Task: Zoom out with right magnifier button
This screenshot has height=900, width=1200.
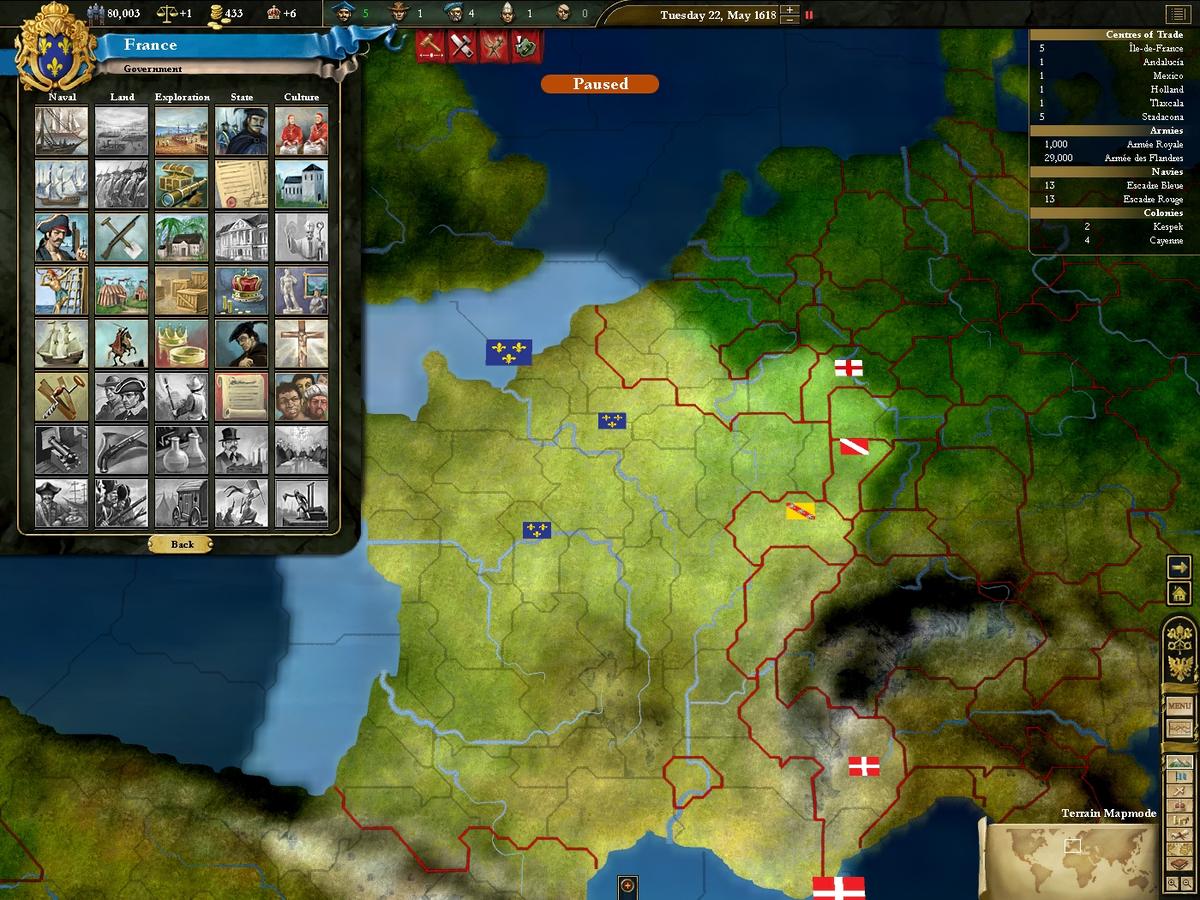Action: pos(1187,884)
